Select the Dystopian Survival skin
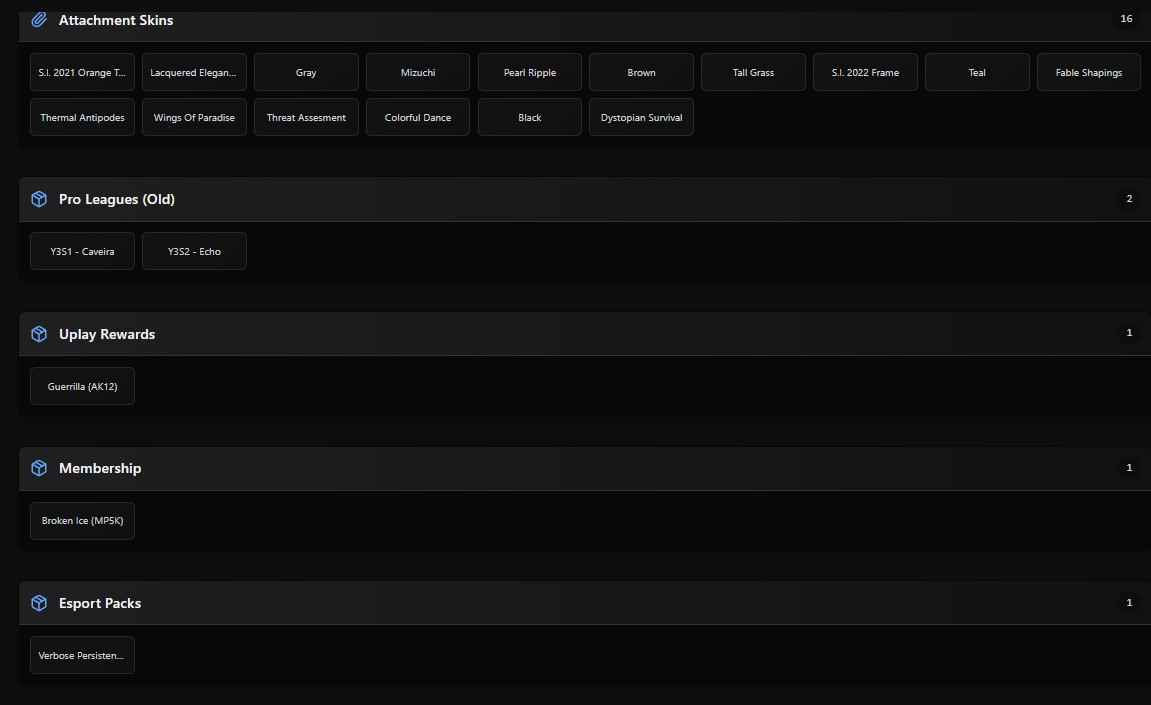Image resolution: width=1151 pixels, height=705 pixels. click(x=641, y=118)
